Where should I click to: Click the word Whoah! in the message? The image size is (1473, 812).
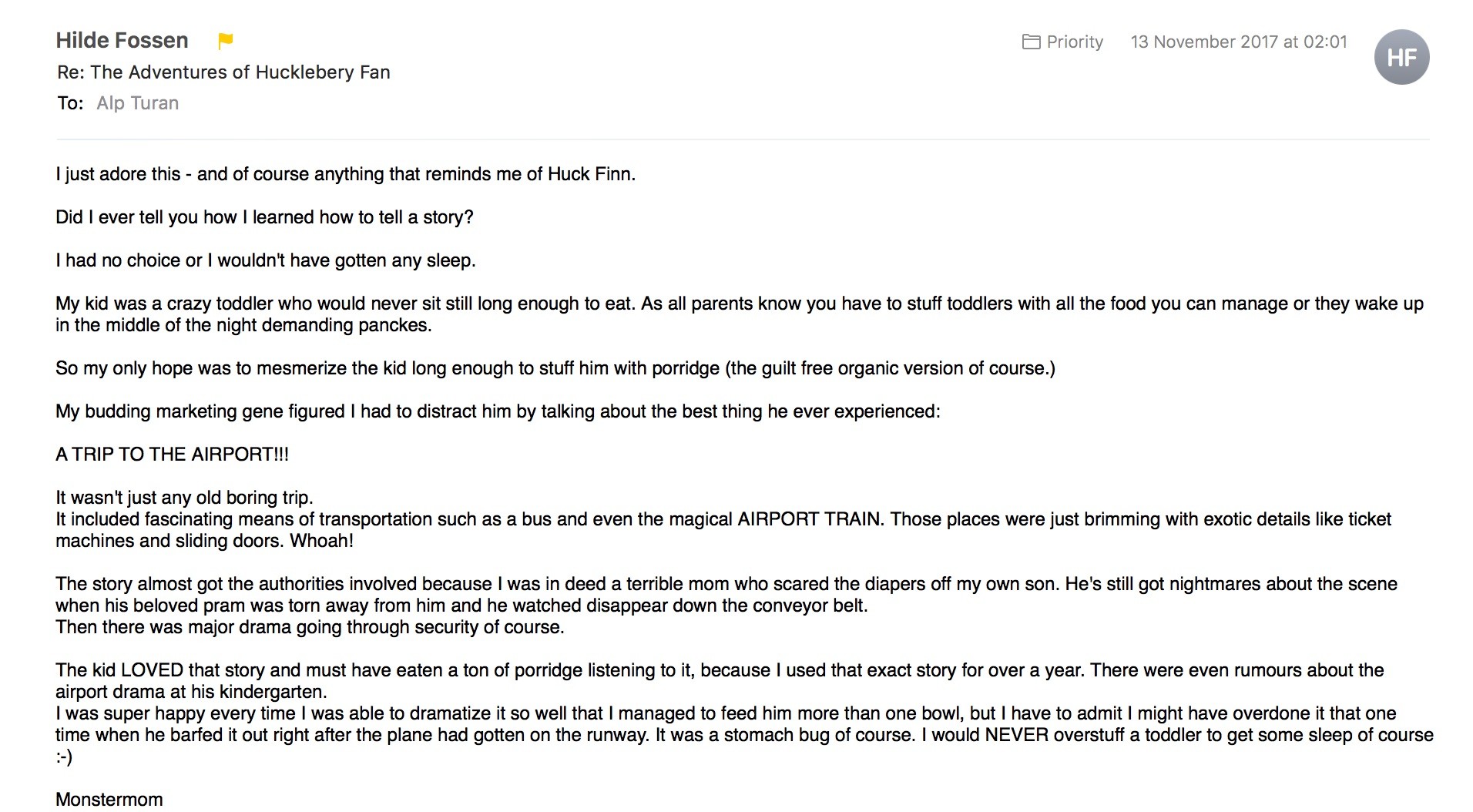pyautogui.click(x=321, y=541)
